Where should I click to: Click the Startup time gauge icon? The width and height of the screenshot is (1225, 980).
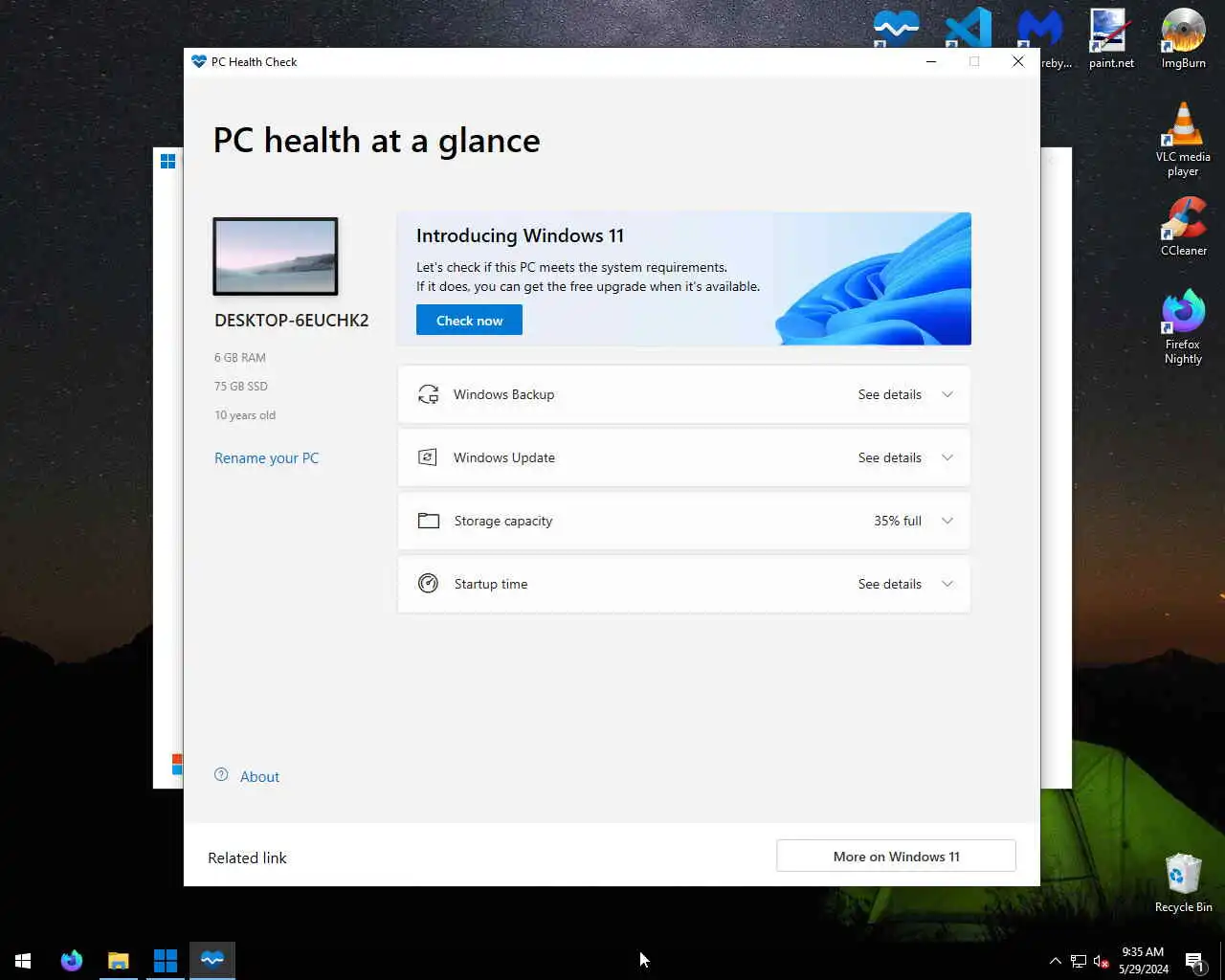pos(428,584)
